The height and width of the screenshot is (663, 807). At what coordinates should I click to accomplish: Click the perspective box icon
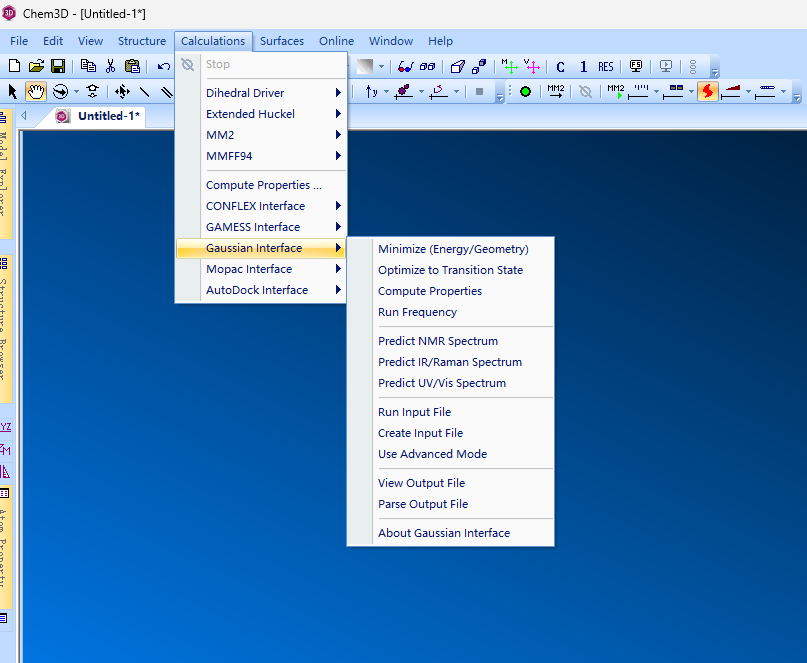(458, 66)
